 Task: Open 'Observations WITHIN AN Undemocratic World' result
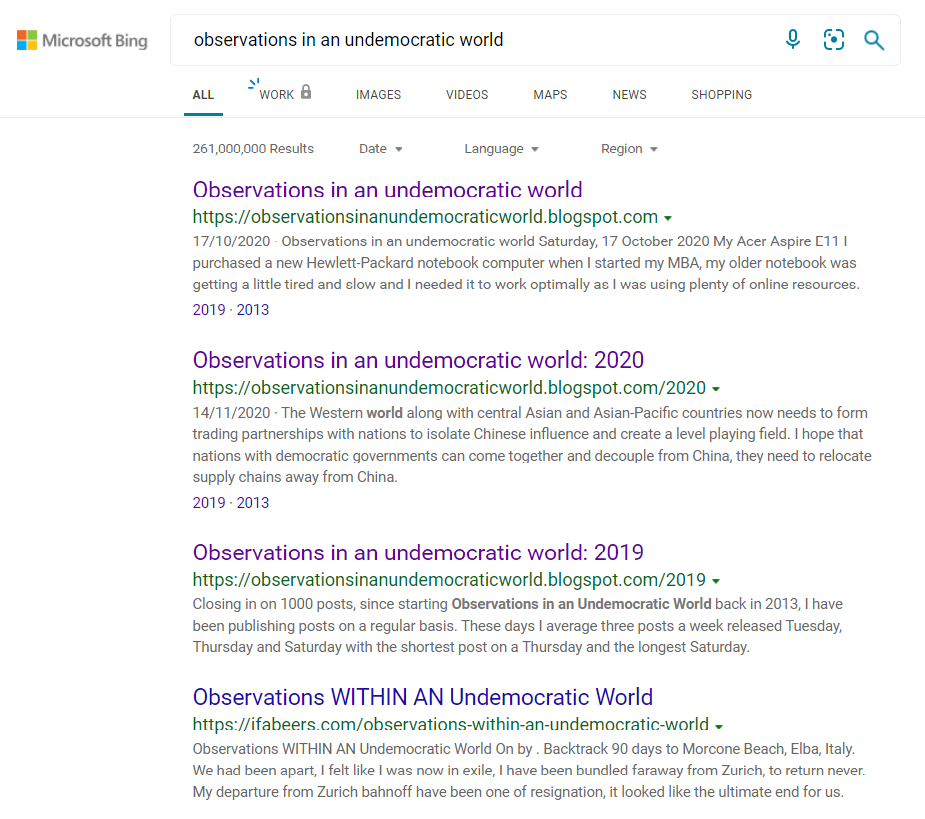pyautogui.click(x=422, y=697)
